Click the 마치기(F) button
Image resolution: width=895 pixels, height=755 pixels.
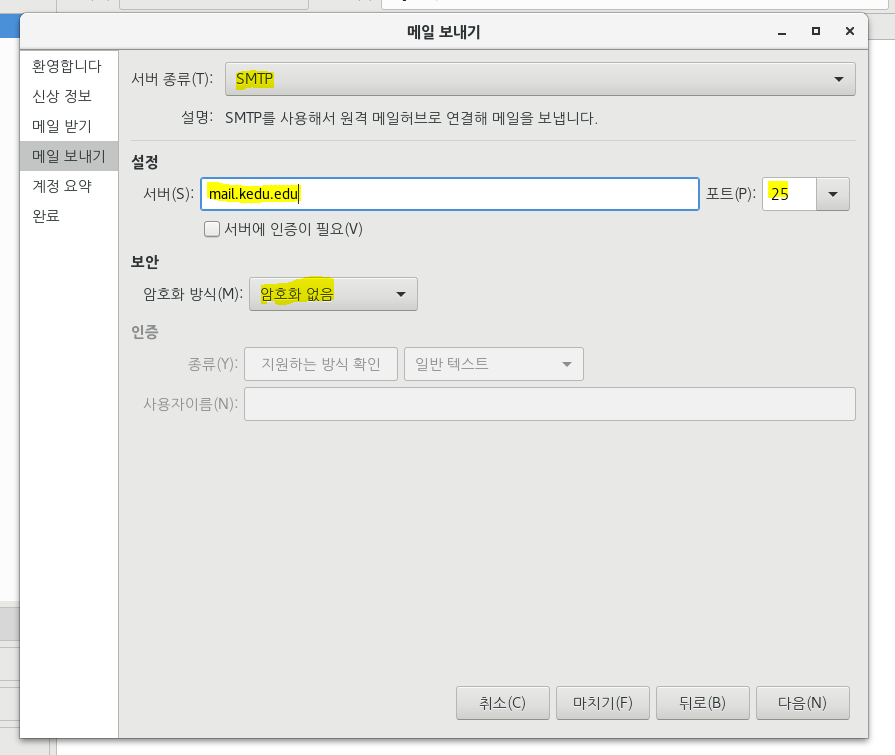tap(603, 703)
